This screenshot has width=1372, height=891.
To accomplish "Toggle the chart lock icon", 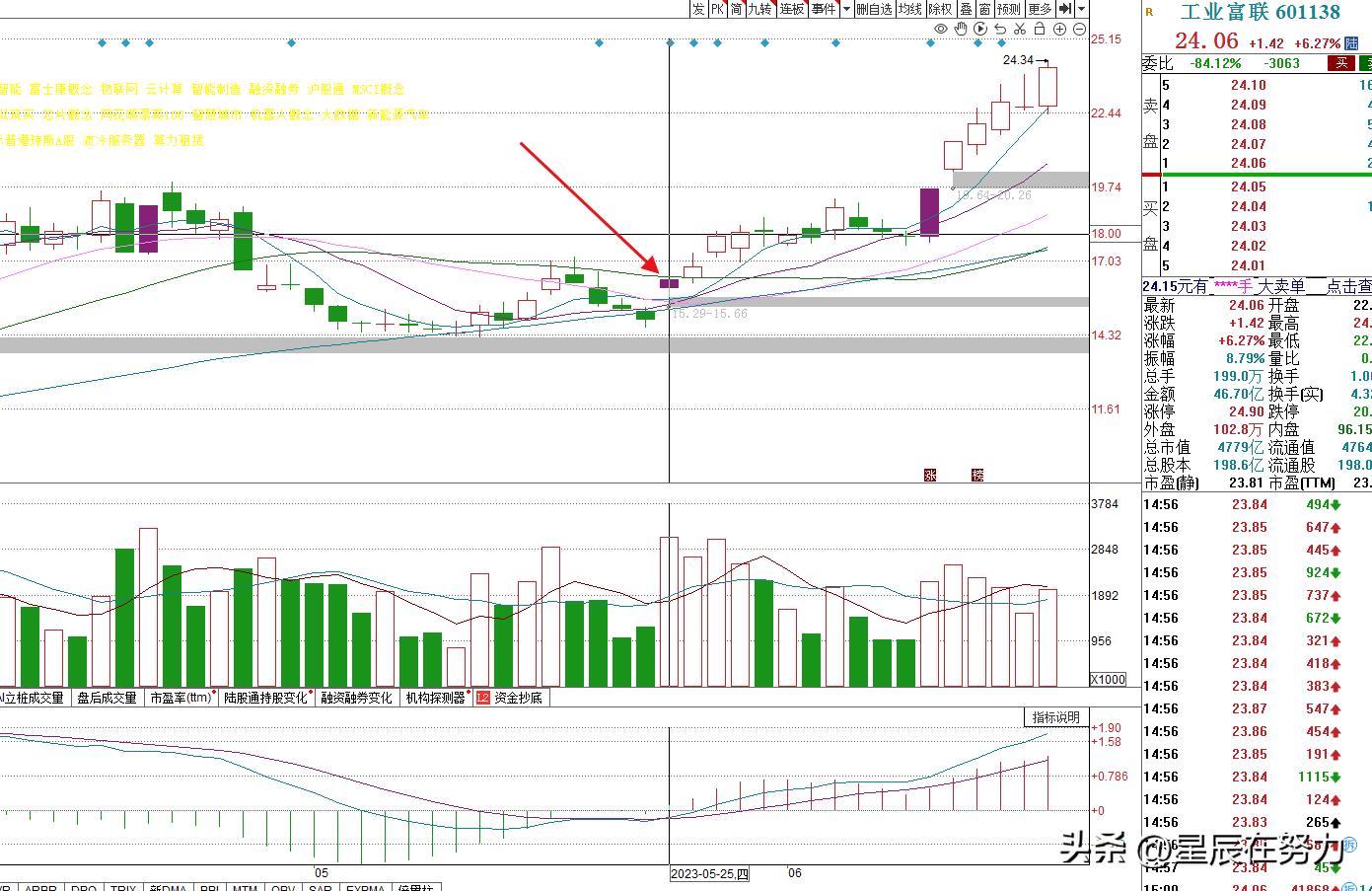I will (1040, 30).
